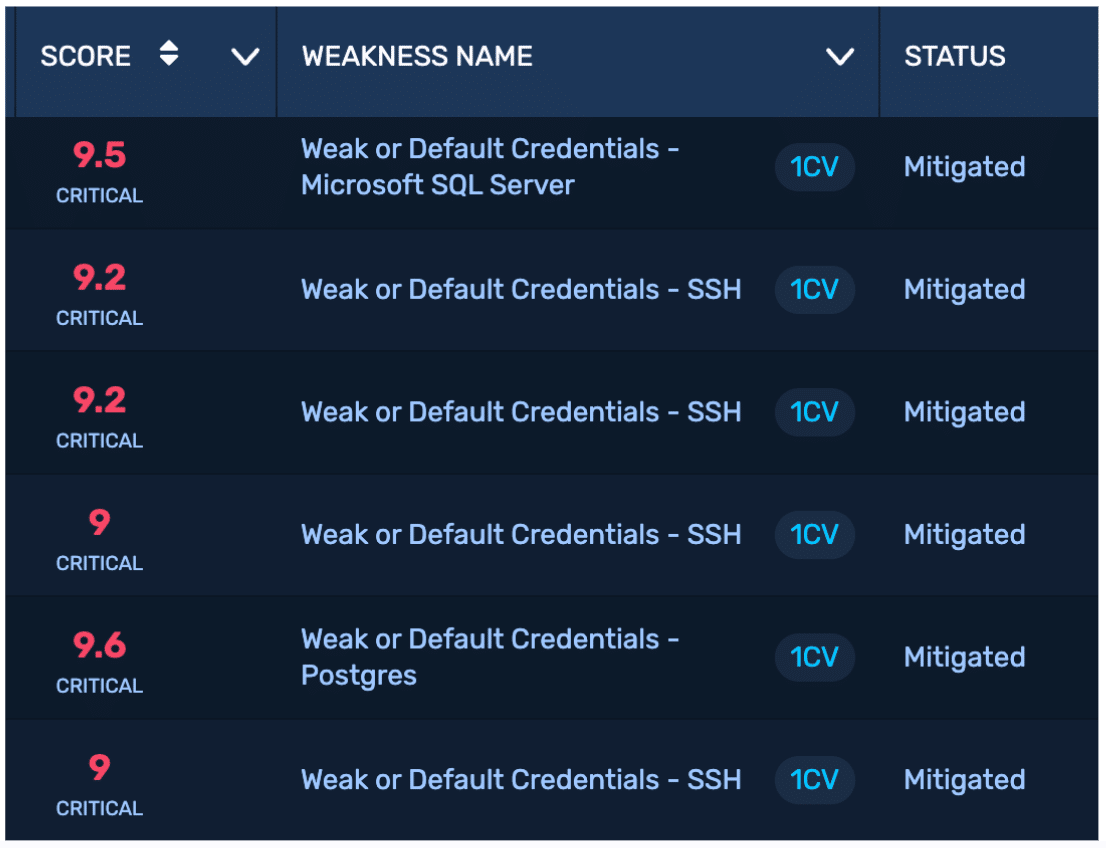Open the topmost SSH weak credentials link

pos(521,290)
